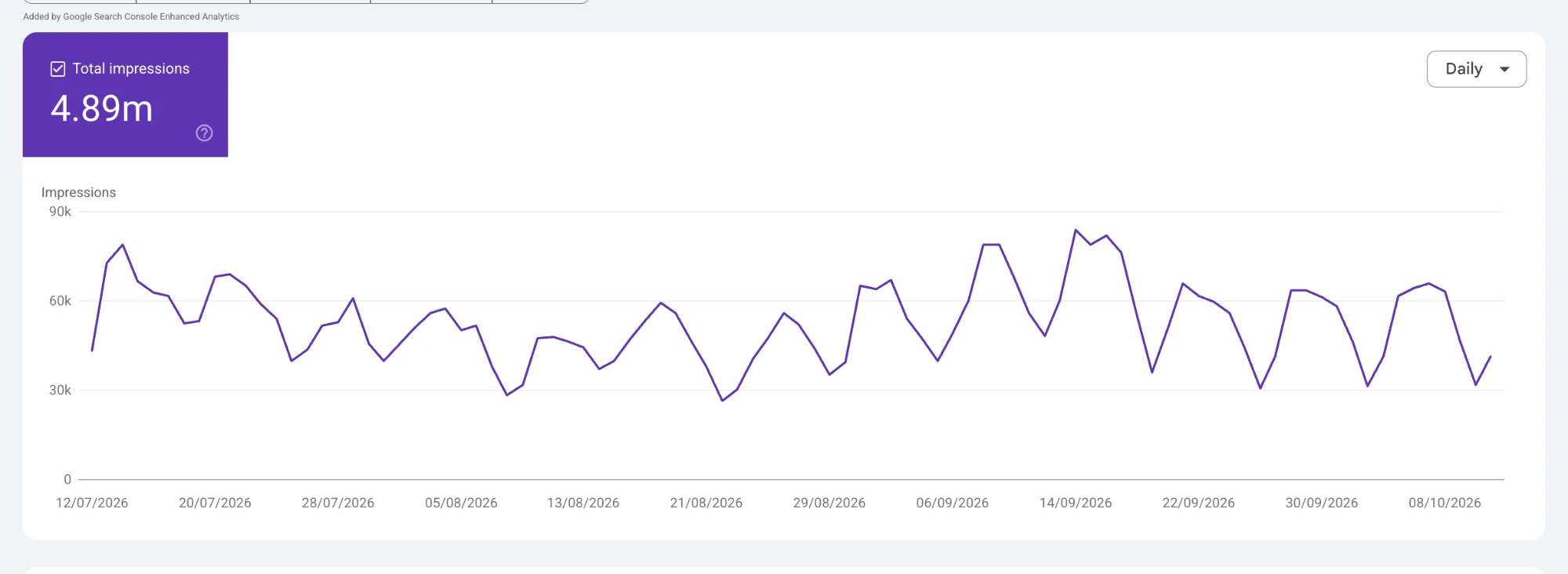1568x574 pixels.
Task: Click the 90k axis label
Action: tap(60, 212)
